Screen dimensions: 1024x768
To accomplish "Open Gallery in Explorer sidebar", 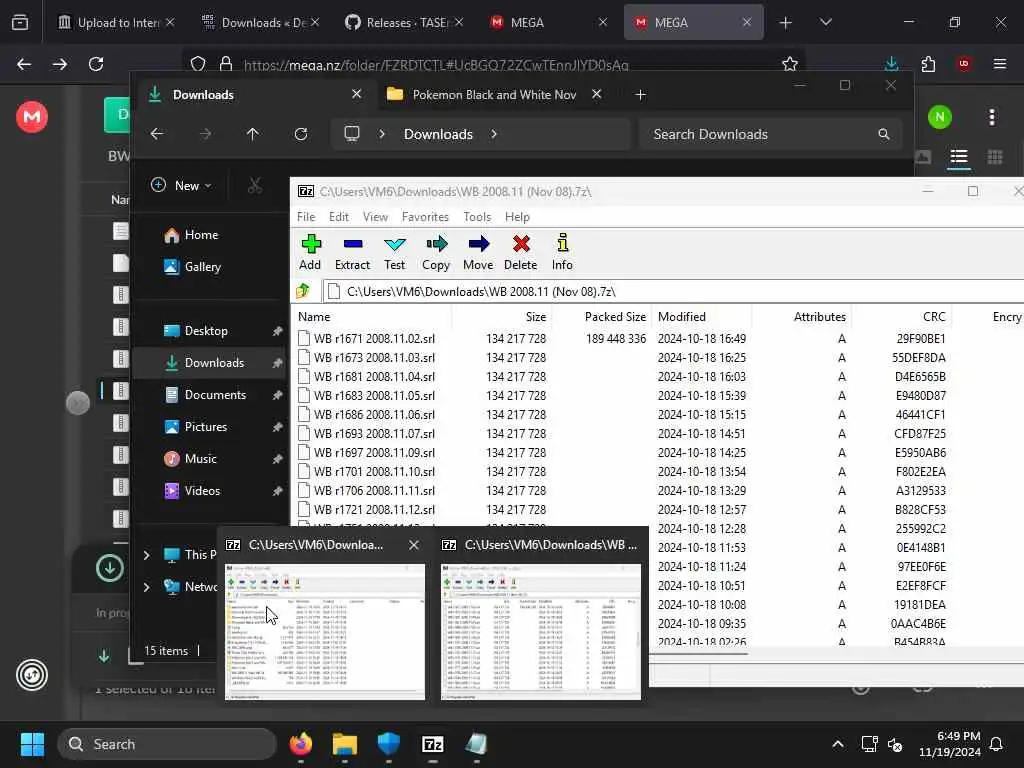I will (x=202, y=266).
